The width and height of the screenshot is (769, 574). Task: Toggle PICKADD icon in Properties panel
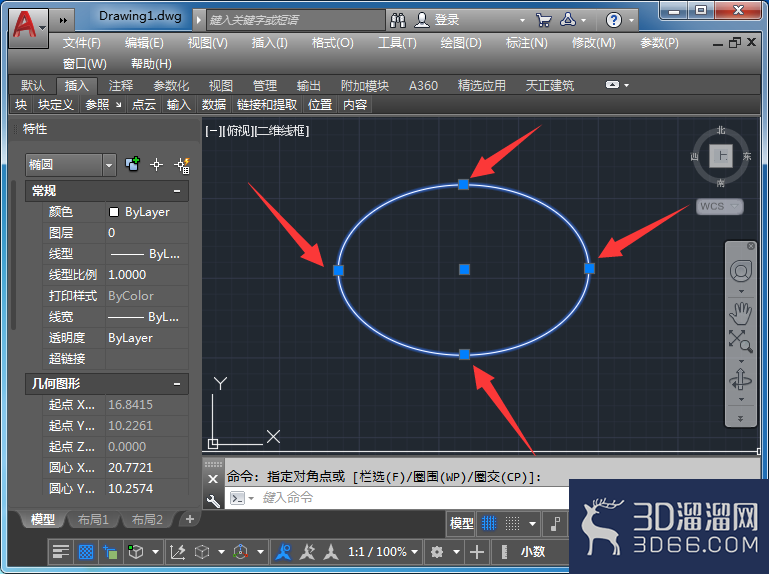pyautogui.click(x=132, y=164)
